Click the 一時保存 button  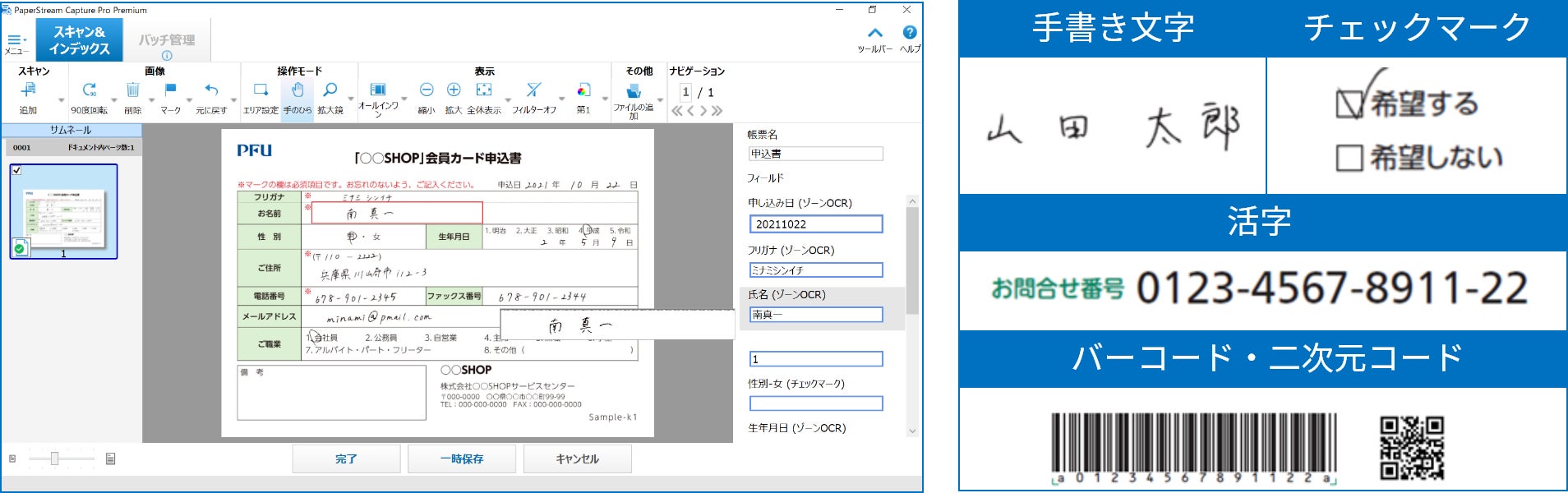[x=462, y=458]
